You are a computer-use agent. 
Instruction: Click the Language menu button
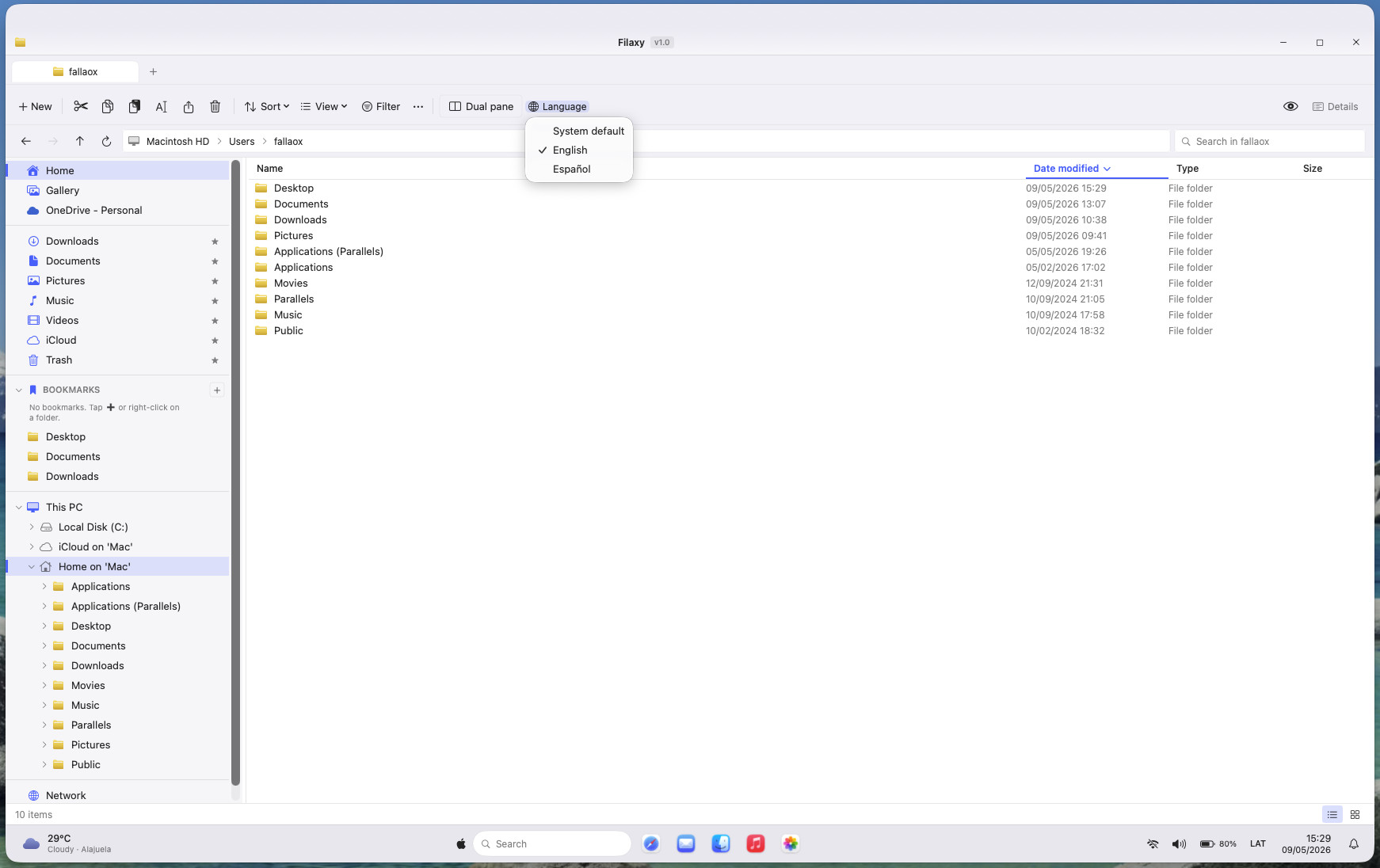pyautogui.click(x=558, y=106)
